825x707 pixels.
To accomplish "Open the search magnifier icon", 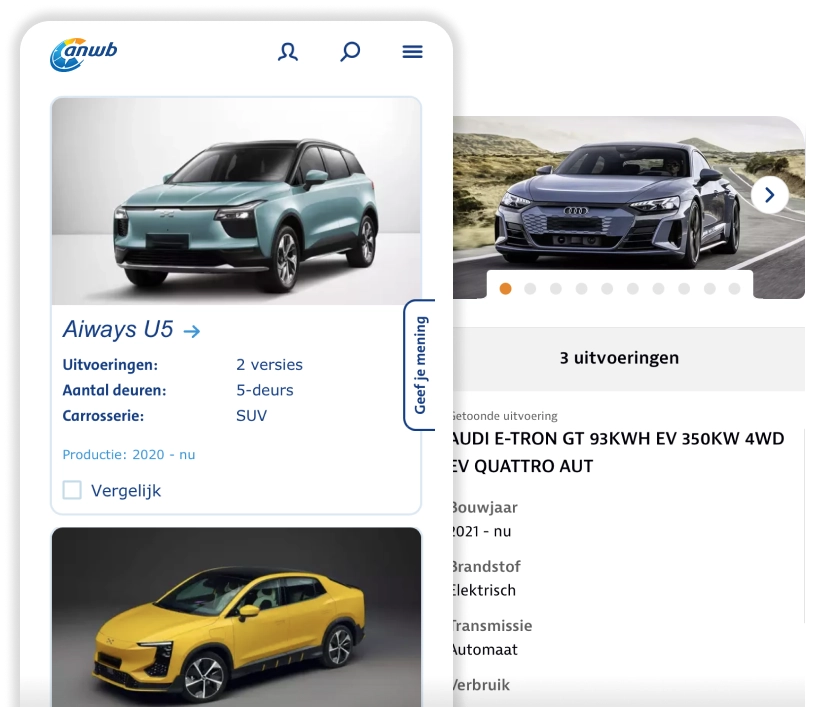I will [x=350, y=52].
